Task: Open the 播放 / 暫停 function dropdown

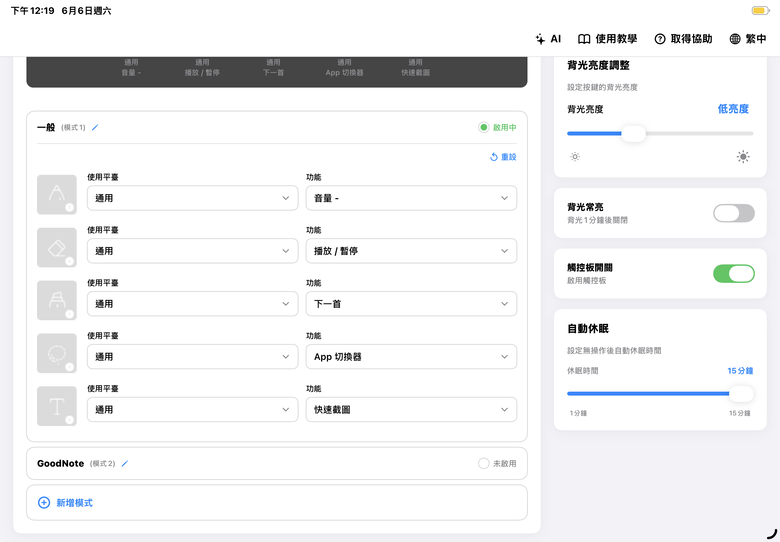Action: tap(411, 251)
